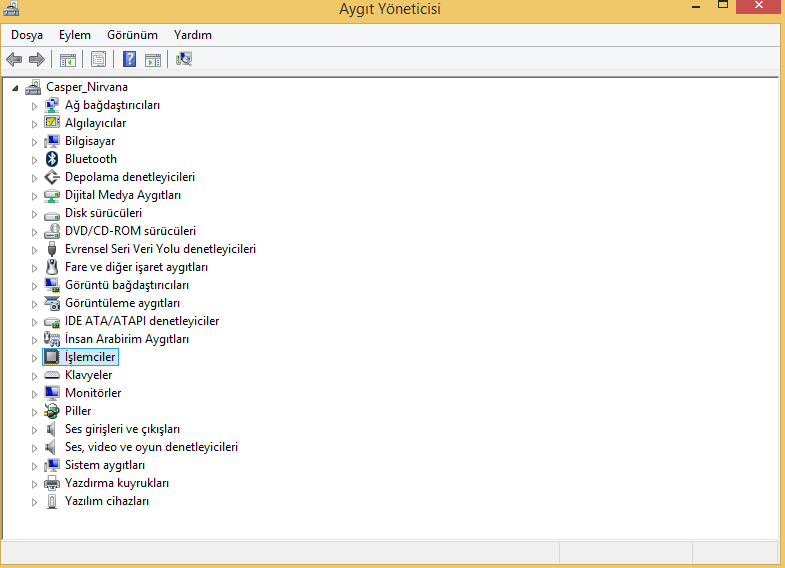Select the Yazılım cihazları label
Viewport: 785px width, 568px height.
(x=107, y=501)
